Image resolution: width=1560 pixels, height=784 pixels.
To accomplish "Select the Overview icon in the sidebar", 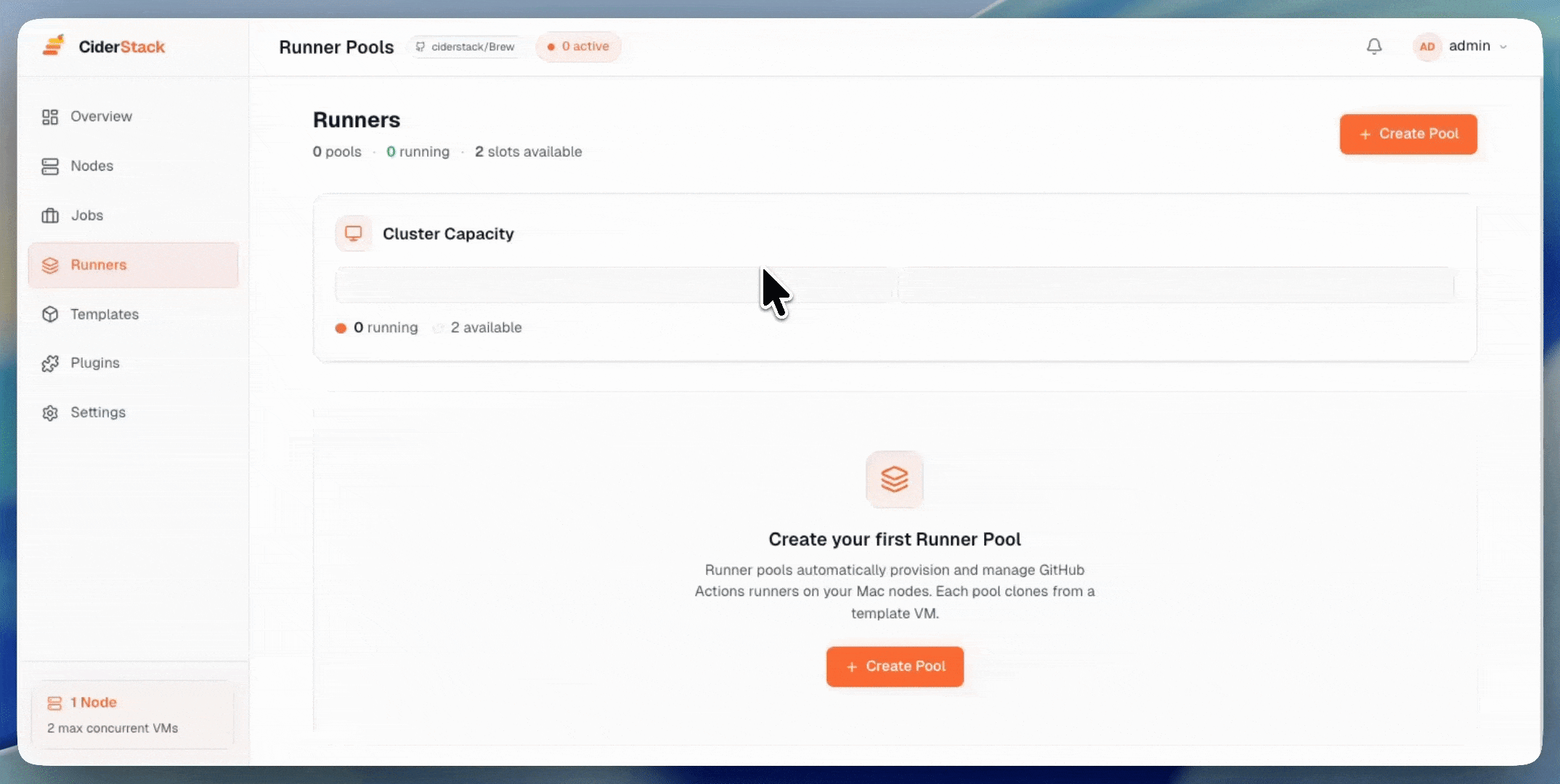I will (49, 116).
